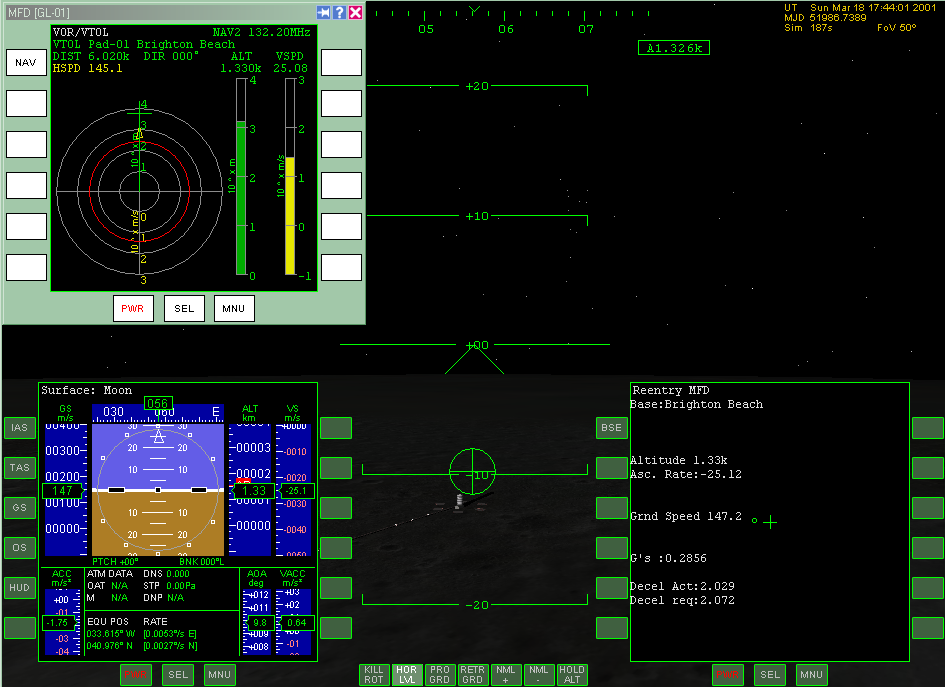
Task: Click the 'Reentry MFD' title
Action: click(x=671, y=391)
